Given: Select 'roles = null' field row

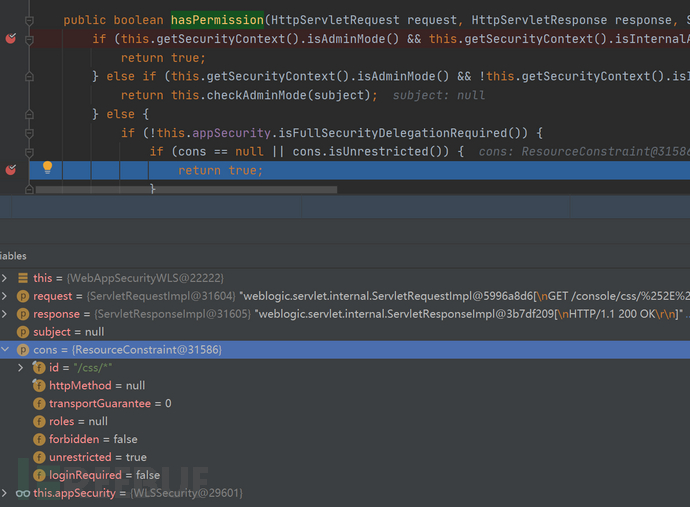Looking at the screenshot, I should [x=345, y=422].
